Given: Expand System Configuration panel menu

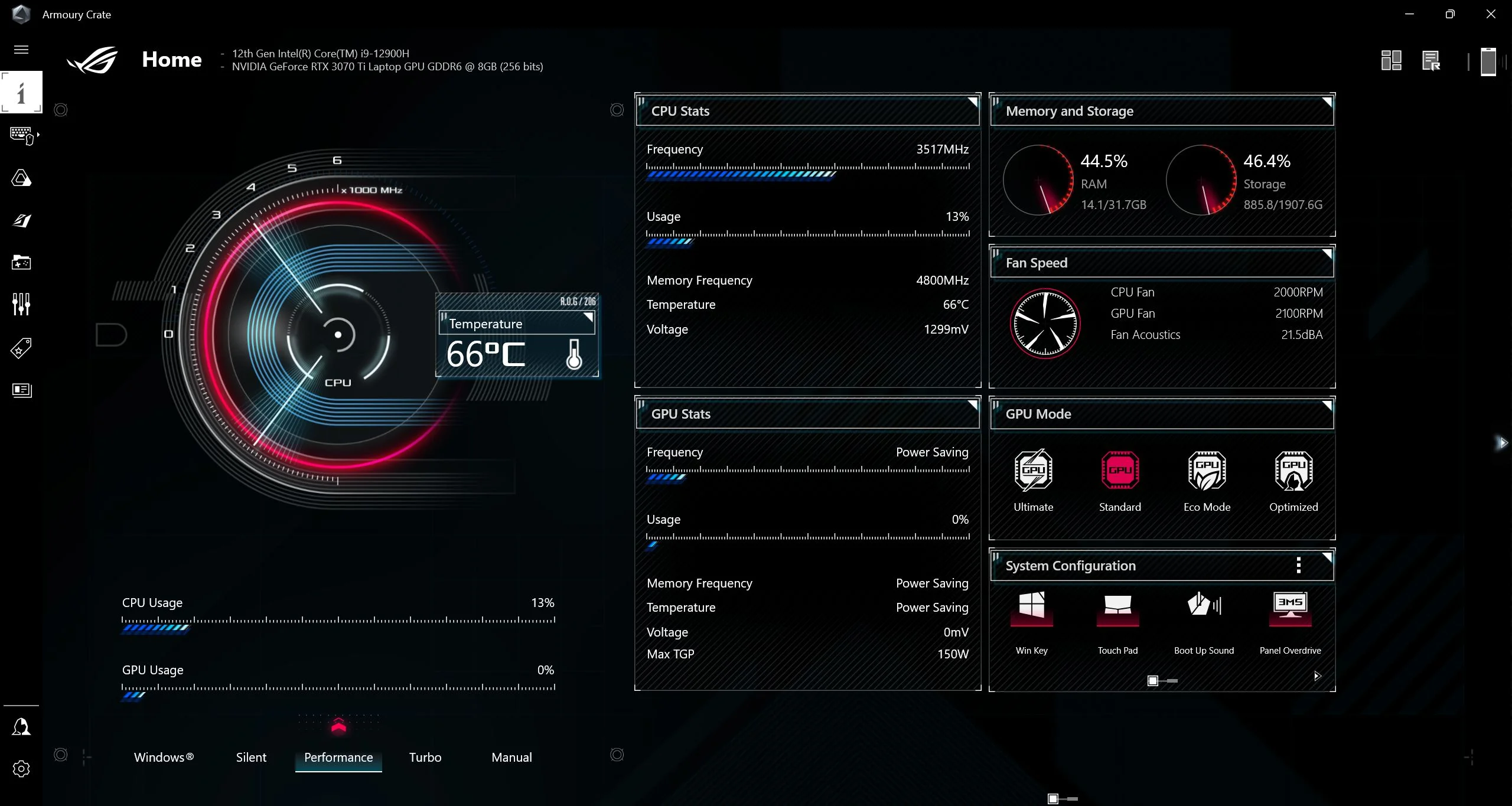Looking at the screenshot, I should tap(1298, 565).
